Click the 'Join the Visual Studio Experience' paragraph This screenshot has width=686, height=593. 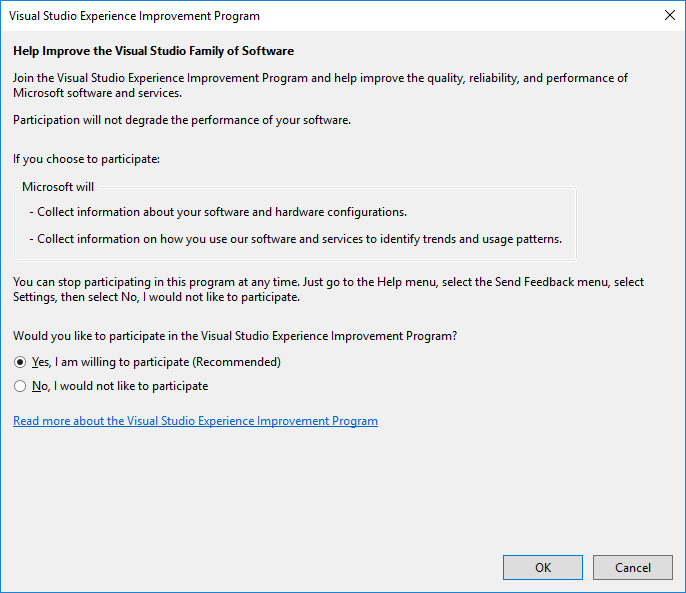click(320, 85)
